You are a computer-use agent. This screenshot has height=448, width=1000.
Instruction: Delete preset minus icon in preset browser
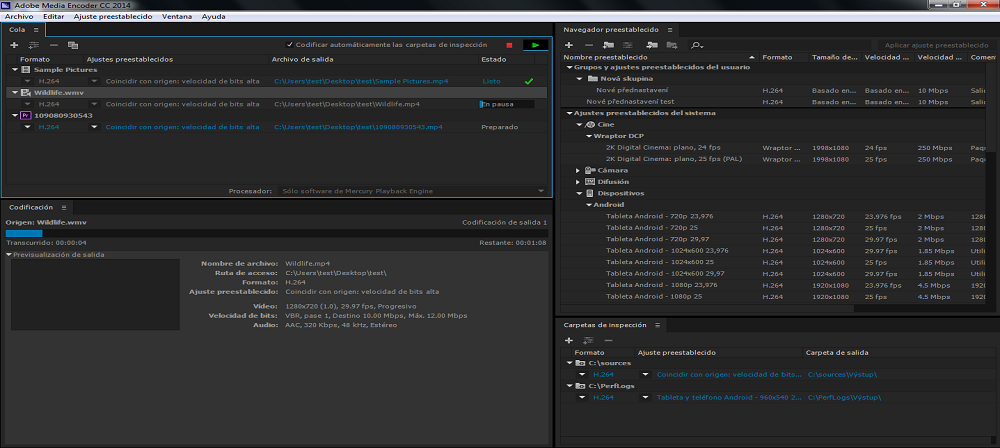589,45
